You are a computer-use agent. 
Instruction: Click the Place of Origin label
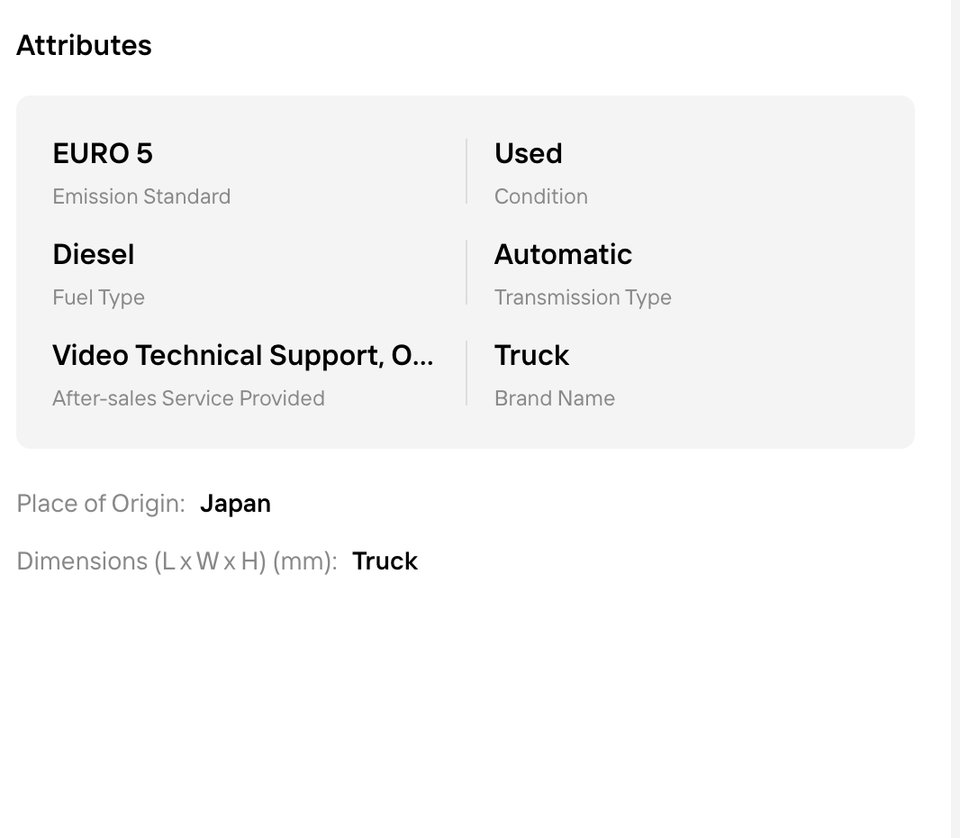(100, 503)
